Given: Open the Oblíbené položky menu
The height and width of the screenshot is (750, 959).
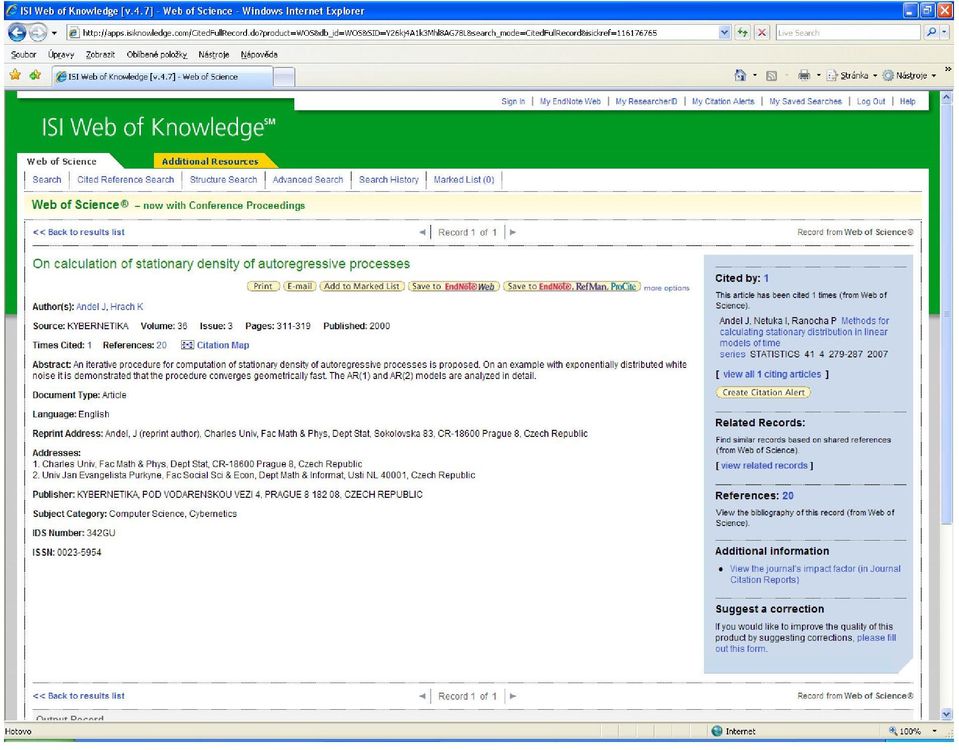Looking at the screenshot, I should click(157, 54).
